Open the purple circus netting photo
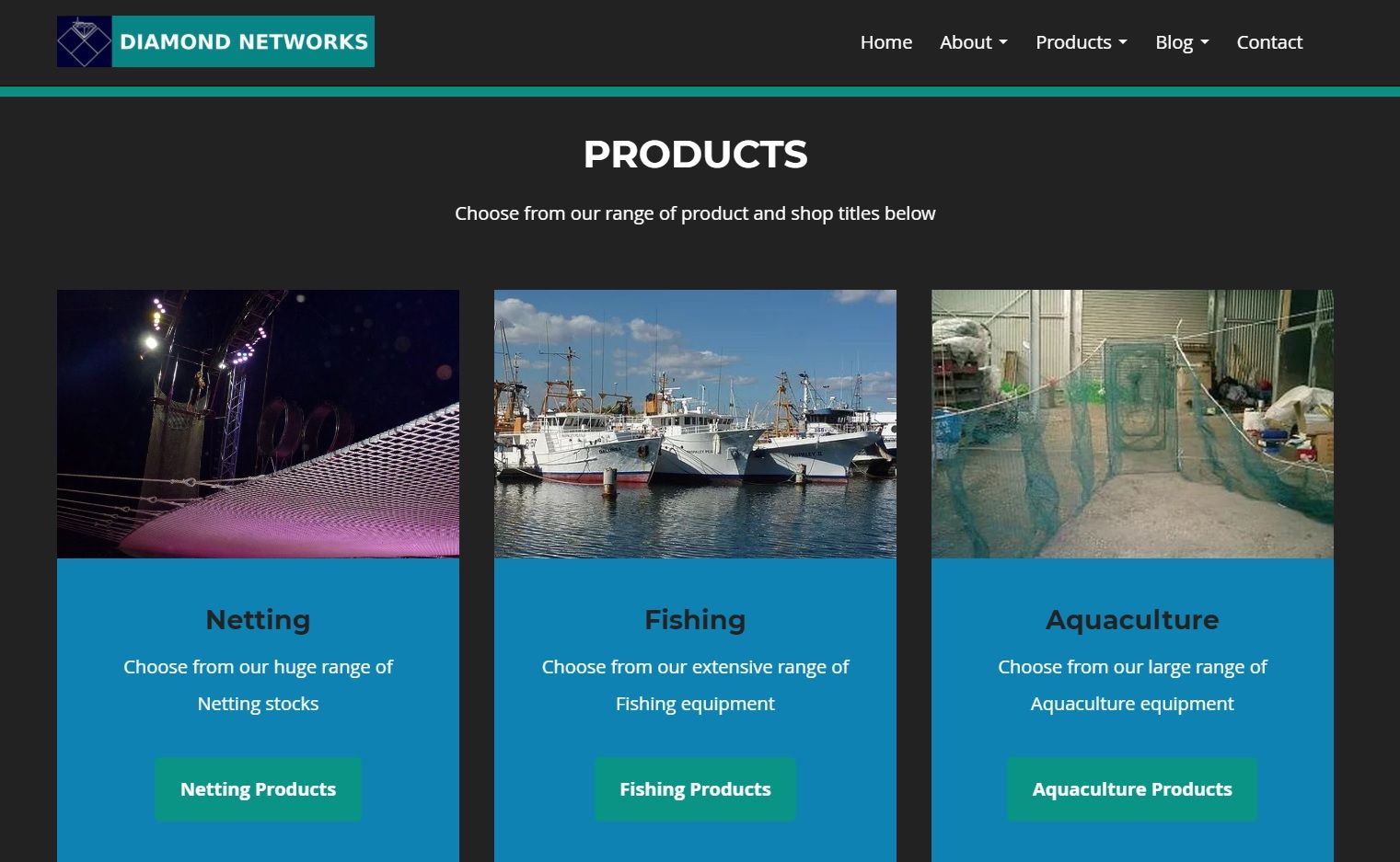The height and width of the screenshot is (862, 1400). [258, 424]
